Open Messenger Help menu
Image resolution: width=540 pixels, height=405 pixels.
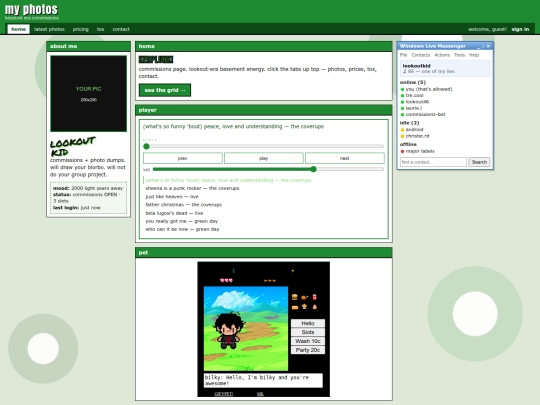pyautogui.click(x=474, y=55)
